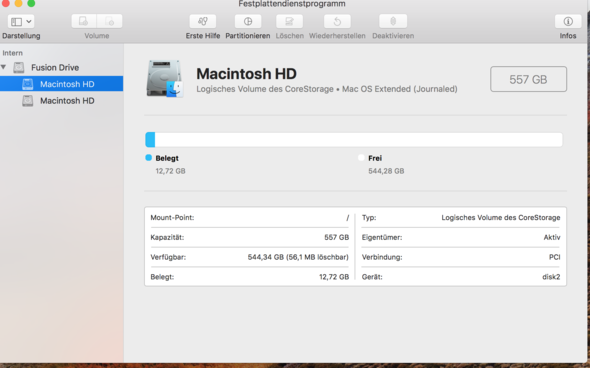This screenshot has width=590, height=368.
Task: Click the Gerät disk2 value
Action: 551,277
